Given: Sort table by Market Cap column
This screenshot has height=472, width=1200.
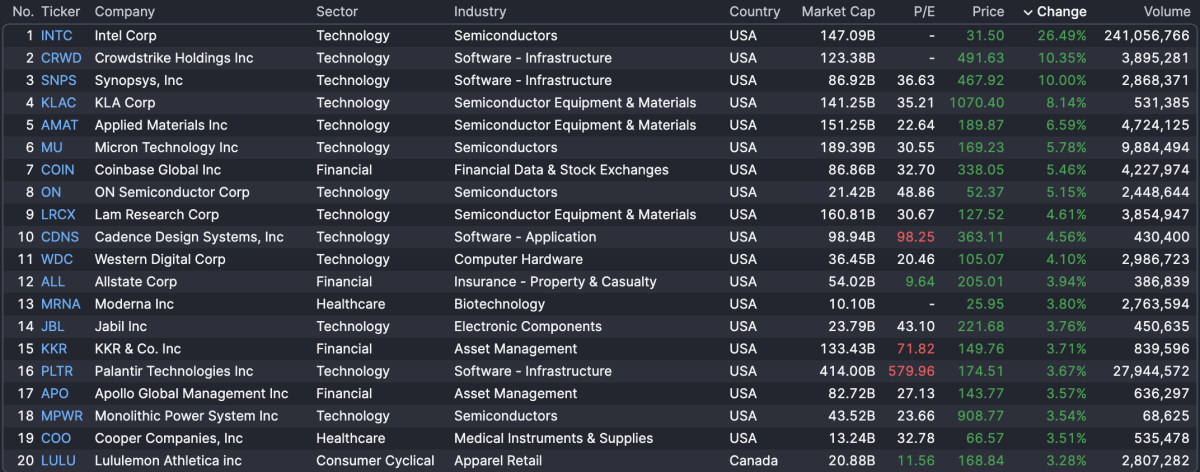Looking at the screenshot, I should pos(838,12).
